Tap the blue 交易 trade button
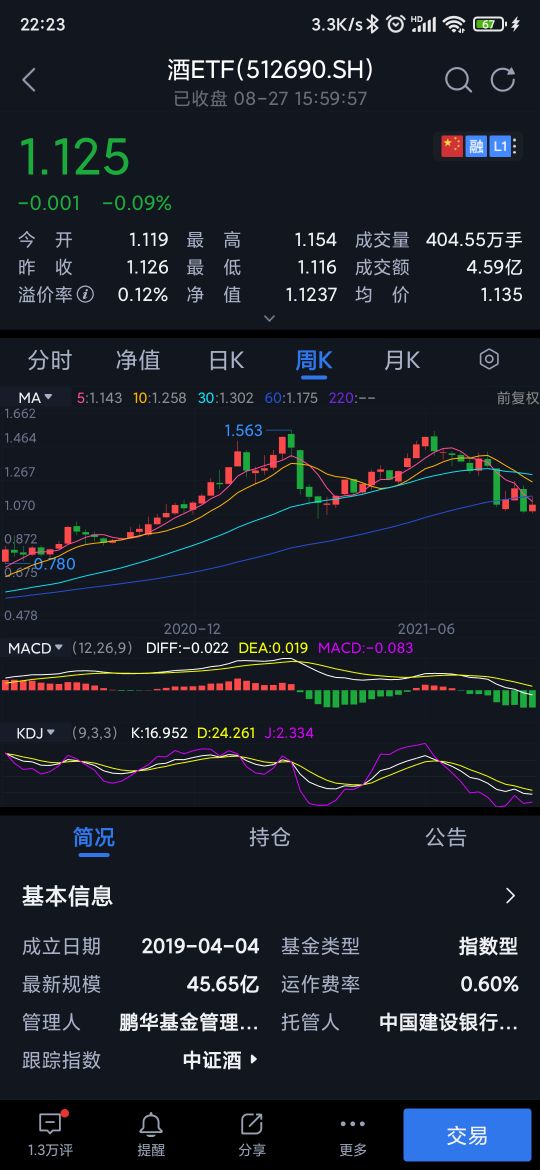The image size is (540, 1170). pyautogui.click(x=468, y=1135)
